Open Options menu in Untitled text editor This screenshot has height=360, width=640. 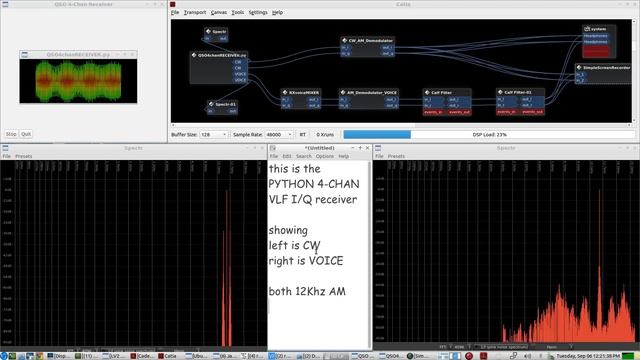point(324,156)
